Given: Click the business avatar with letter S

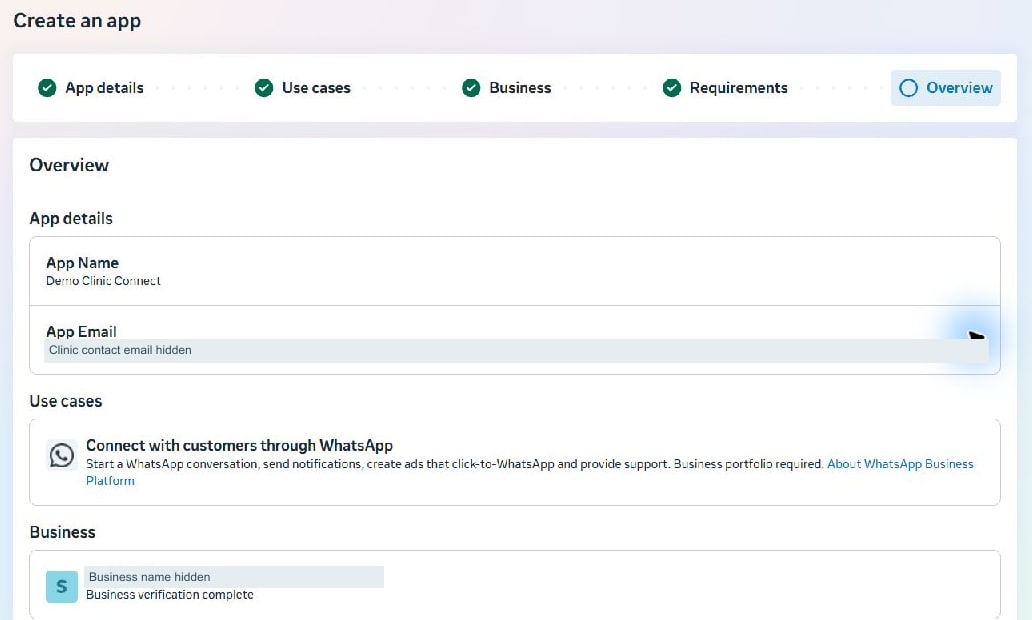Looking at the screenshot, I should pyautogui.click(x=62, y=586).
